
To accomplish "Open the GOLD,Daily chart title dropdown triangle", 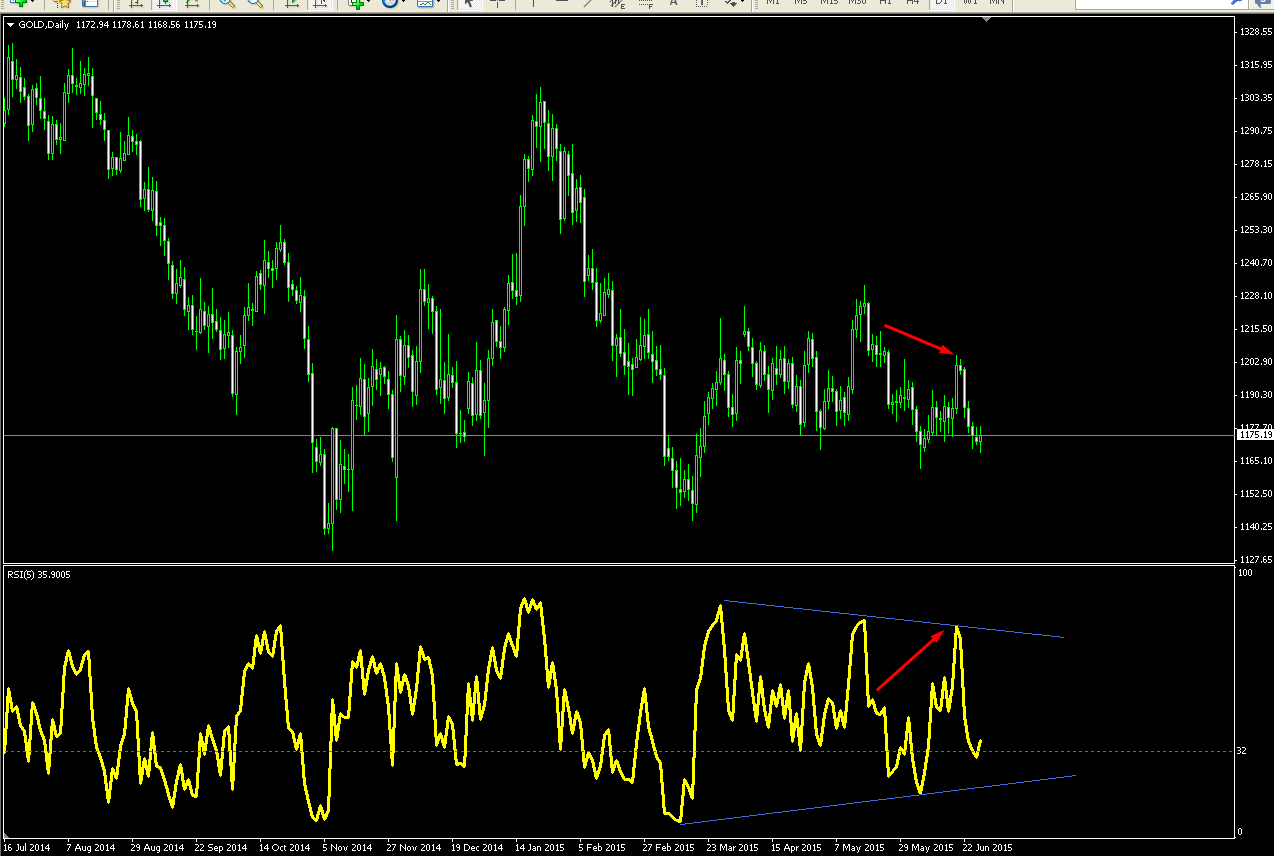I will 10,24.
